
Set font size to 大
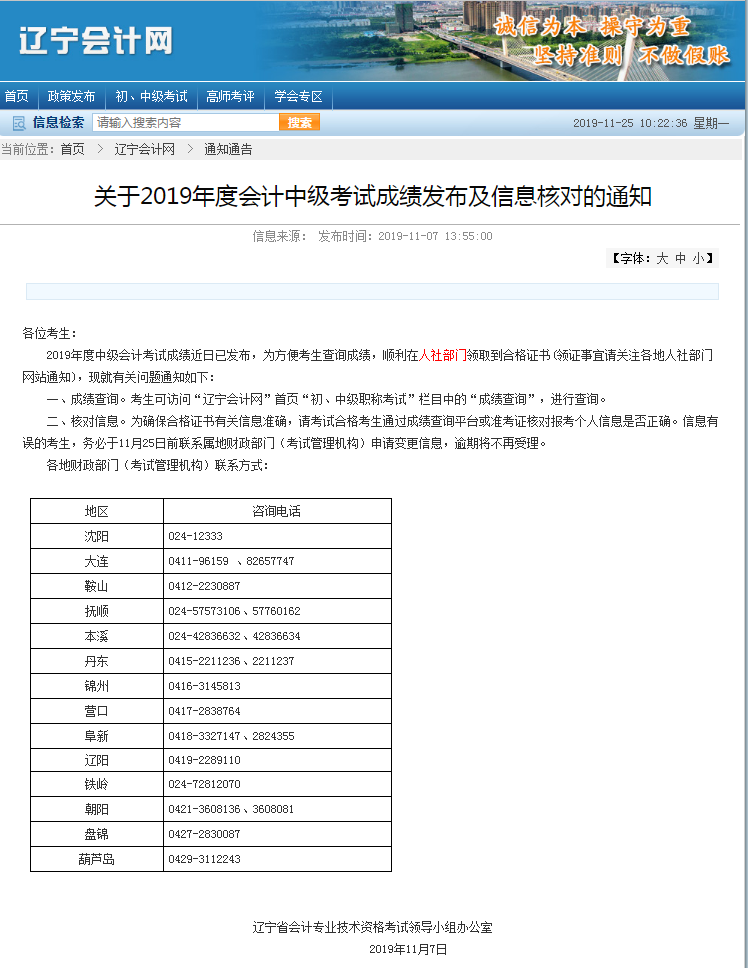662,259
